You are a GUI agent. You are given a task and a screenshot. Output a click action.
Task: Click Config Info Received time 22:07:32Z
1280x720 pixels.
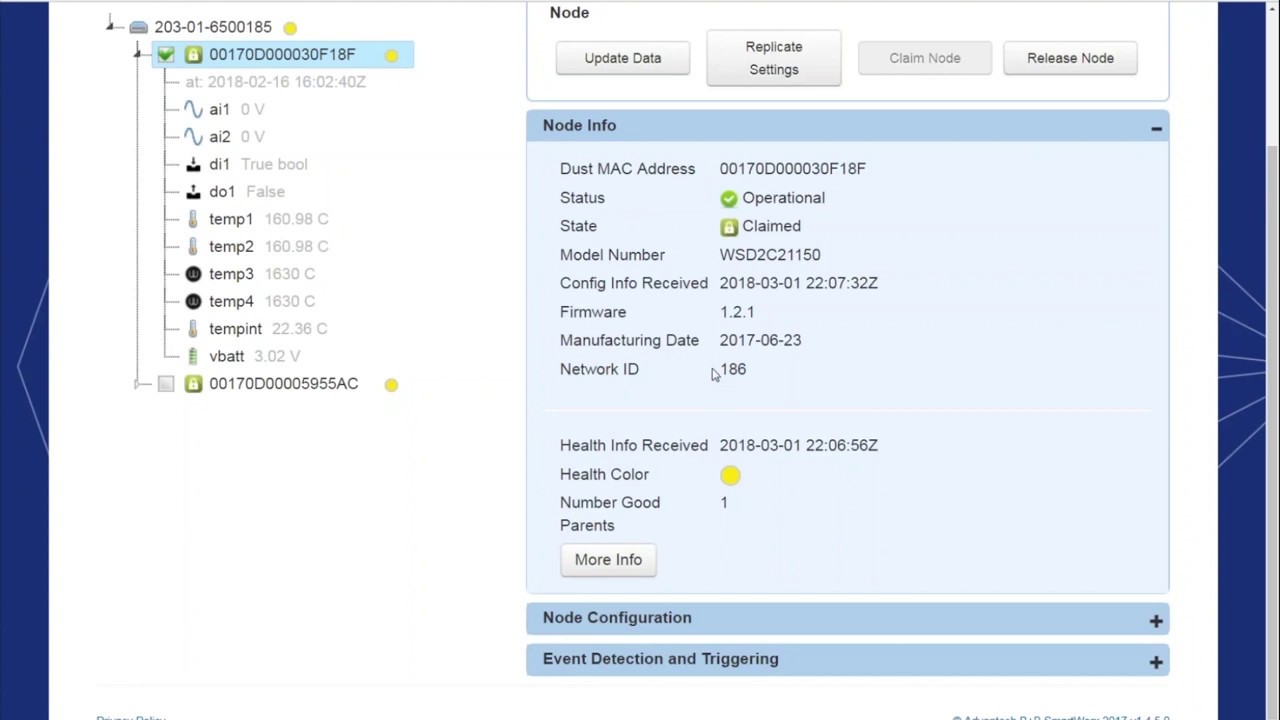tap(842, 283)
